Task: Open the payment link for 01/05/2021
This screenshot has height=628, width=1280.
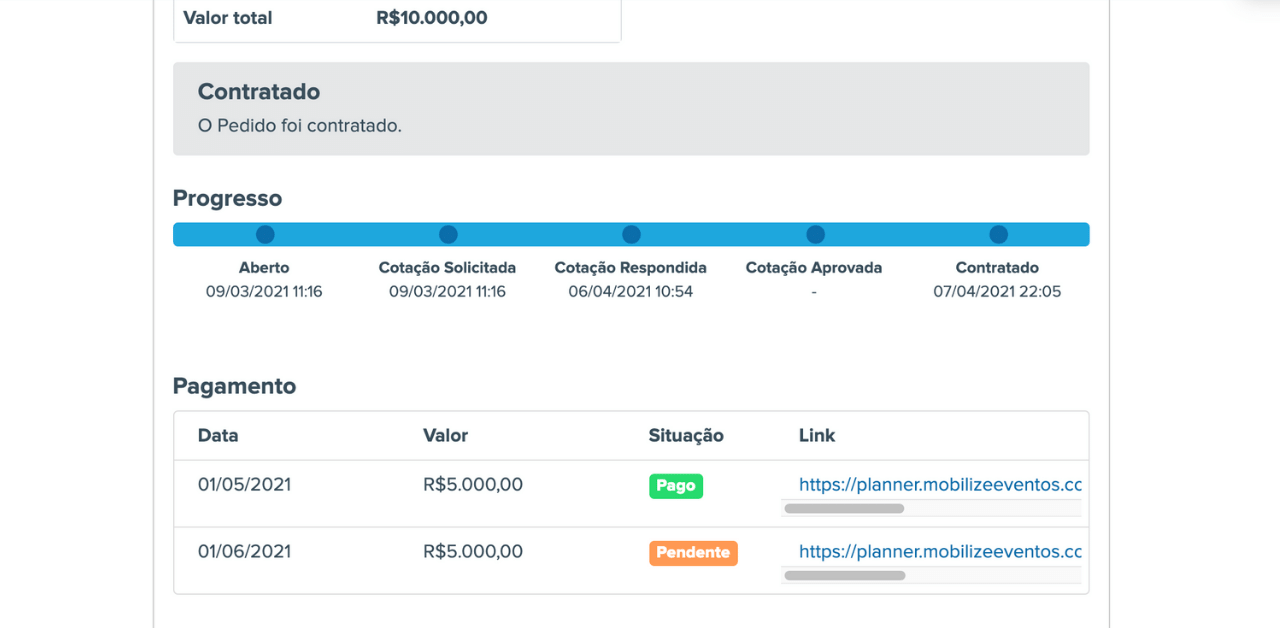Action: (940, 484)
